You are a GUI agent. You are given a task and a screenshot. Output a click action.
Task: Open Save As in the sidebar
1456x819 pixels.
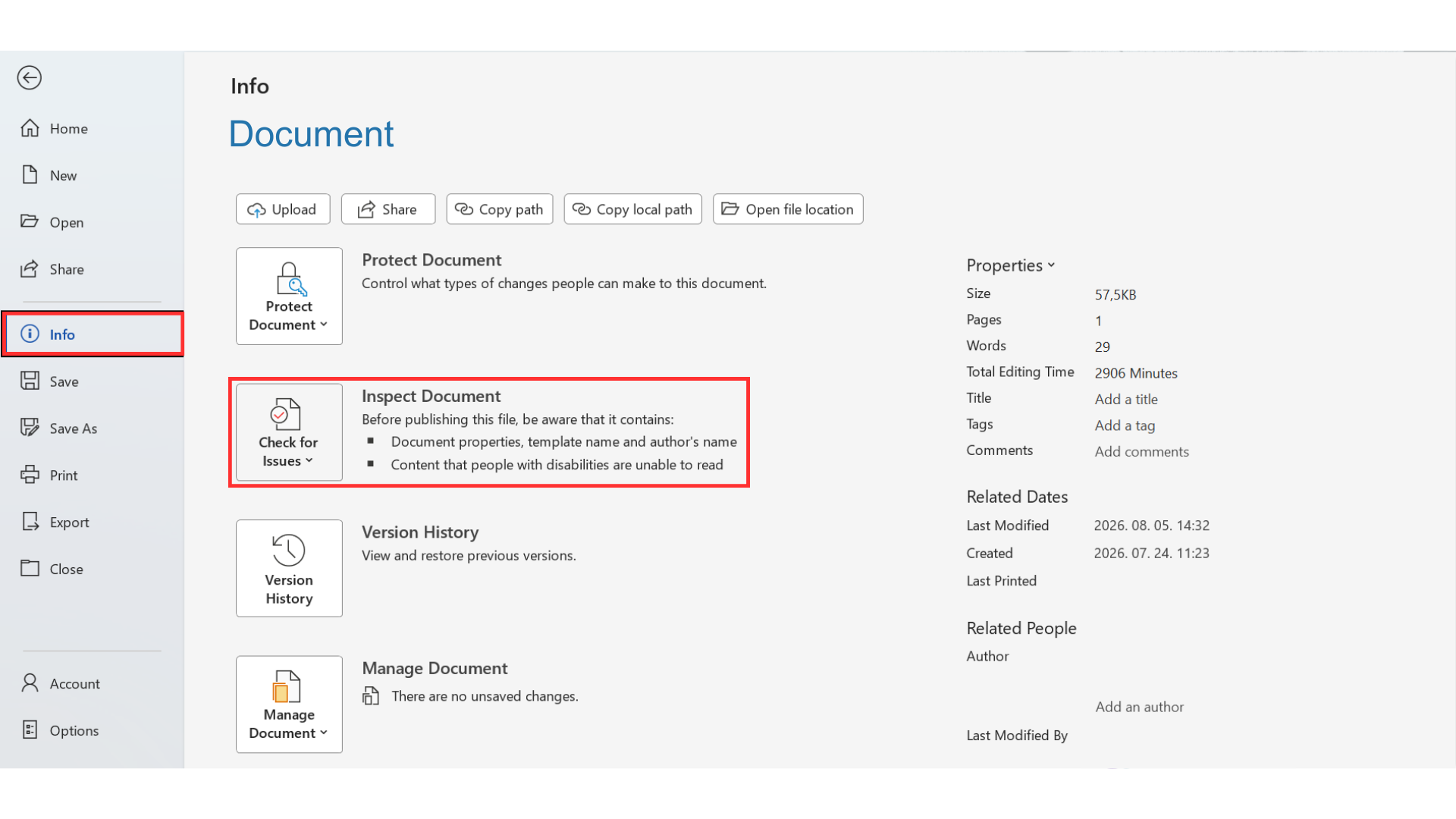(92, 428)
